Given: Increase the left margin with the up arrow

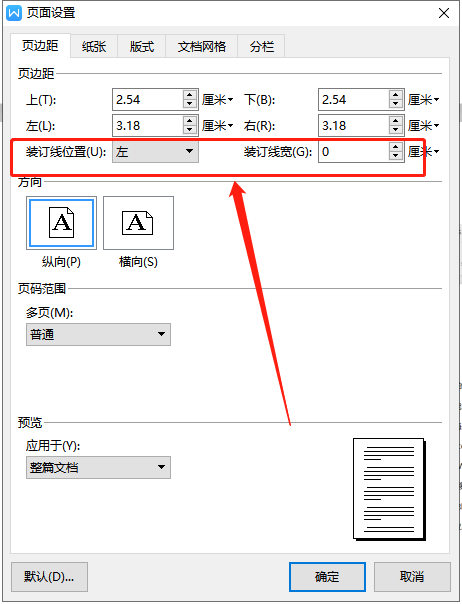Looking at the screenshot, I should point(190,121).
